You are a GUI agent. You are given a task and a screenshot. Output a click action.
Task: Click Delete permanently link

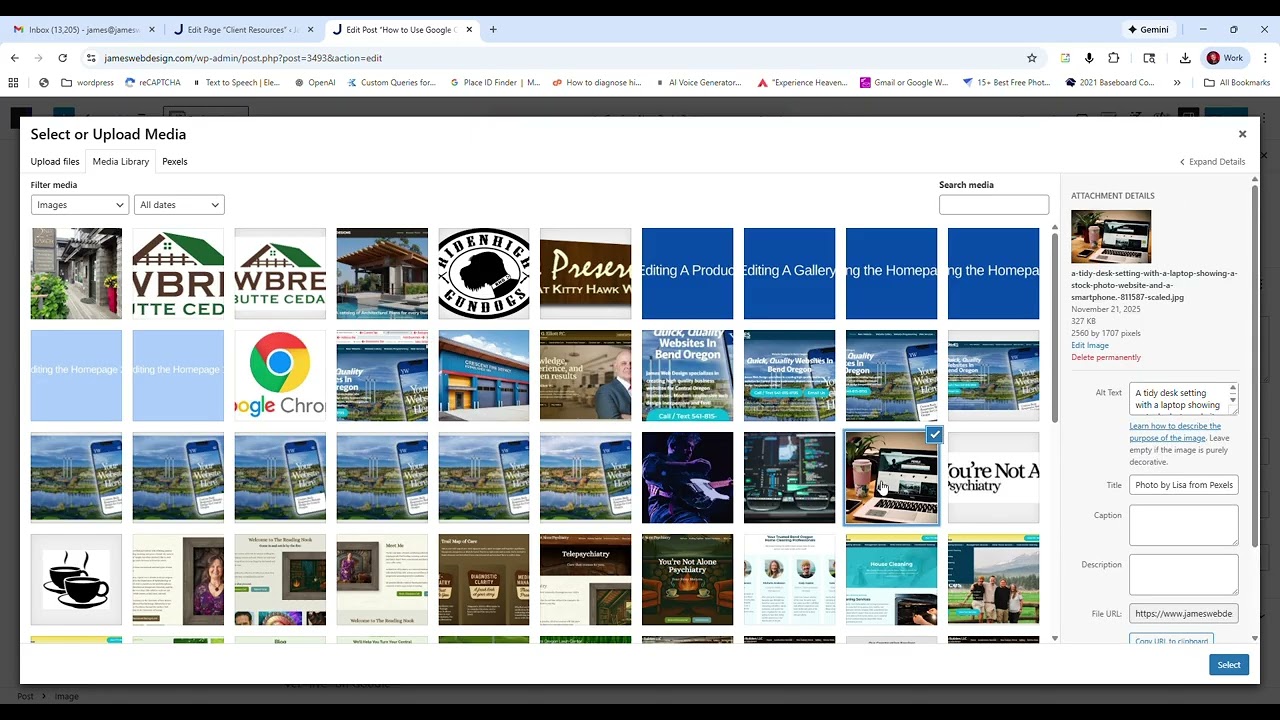click(1106, 357)
